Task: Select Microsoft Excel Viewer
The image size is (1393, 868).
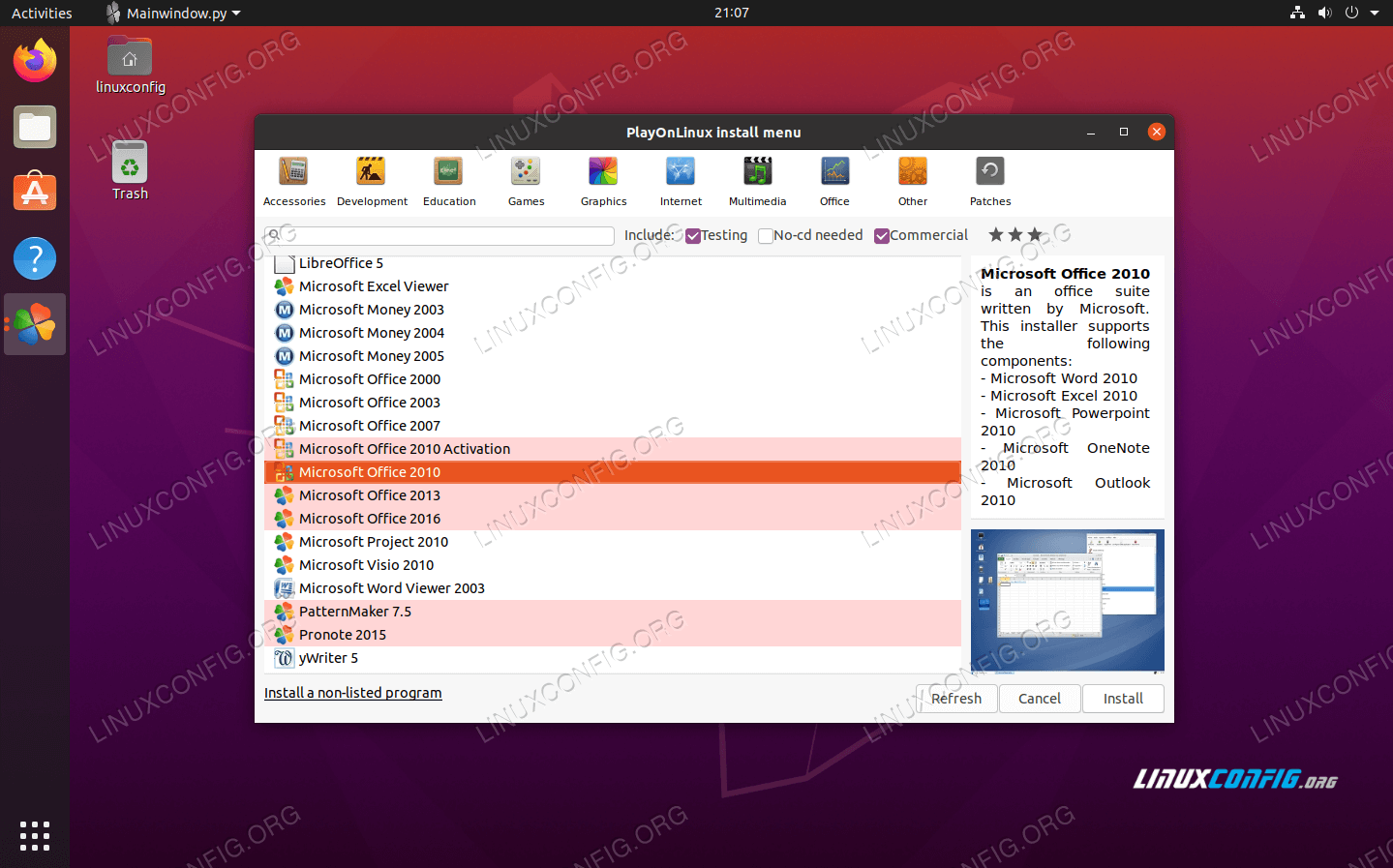Action: coord(613,286)
